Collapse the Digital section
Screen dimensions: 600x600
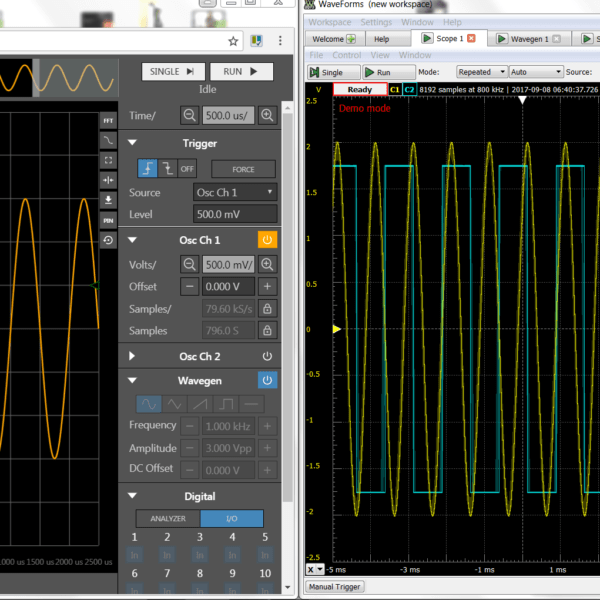(132, 496)
